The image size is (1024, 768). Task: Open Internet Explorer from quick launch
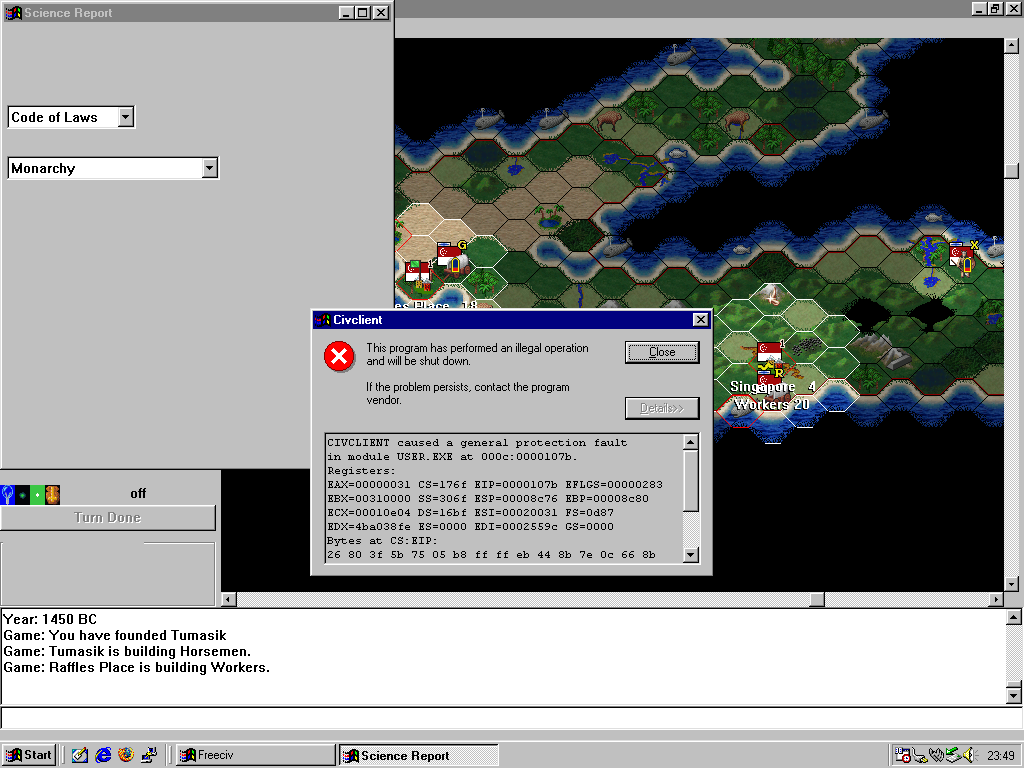point(103,755)
